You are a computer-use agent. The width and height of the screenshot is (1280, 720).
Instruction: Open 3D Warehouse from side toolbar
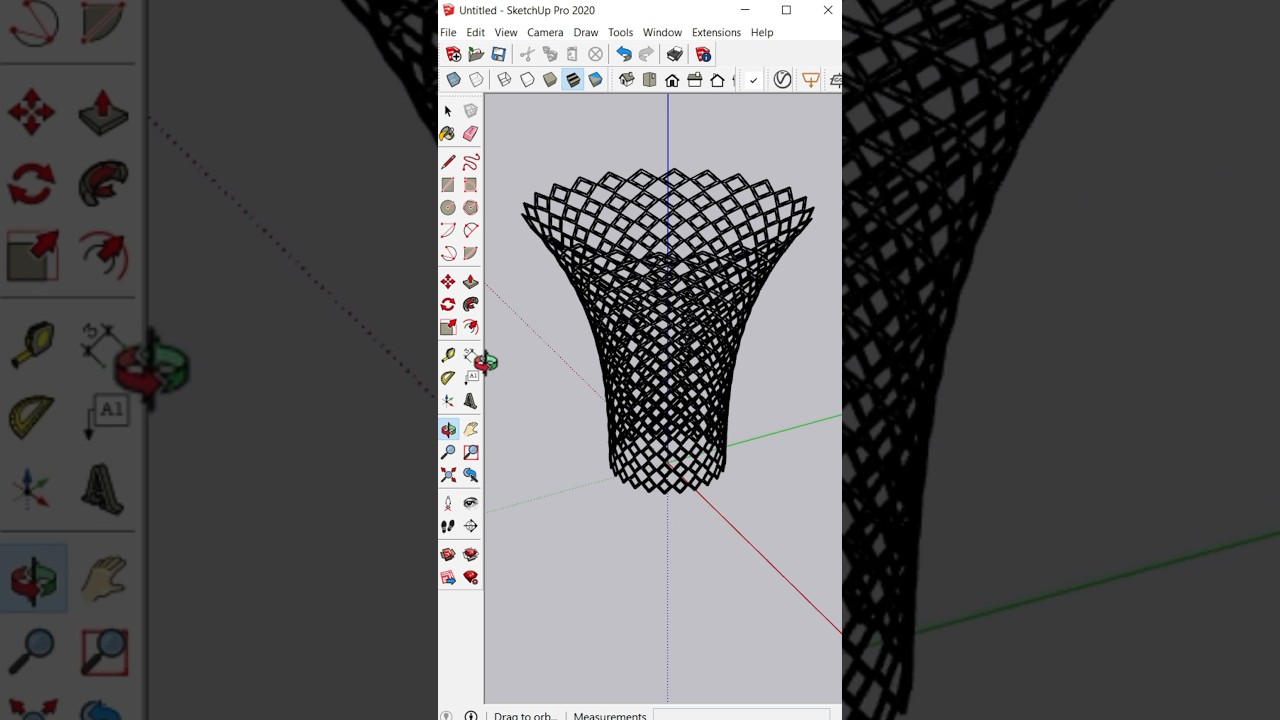tap(448, 555)
